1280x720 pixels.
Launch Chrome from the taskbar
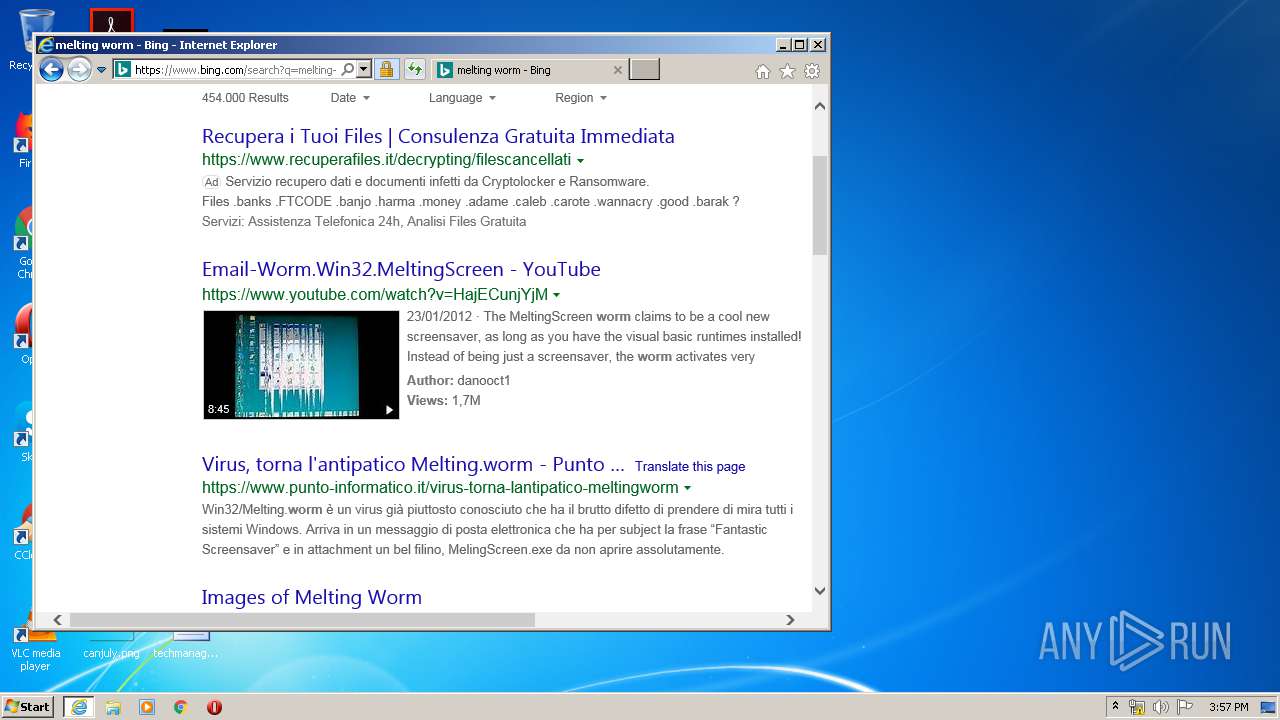point(181,707)
